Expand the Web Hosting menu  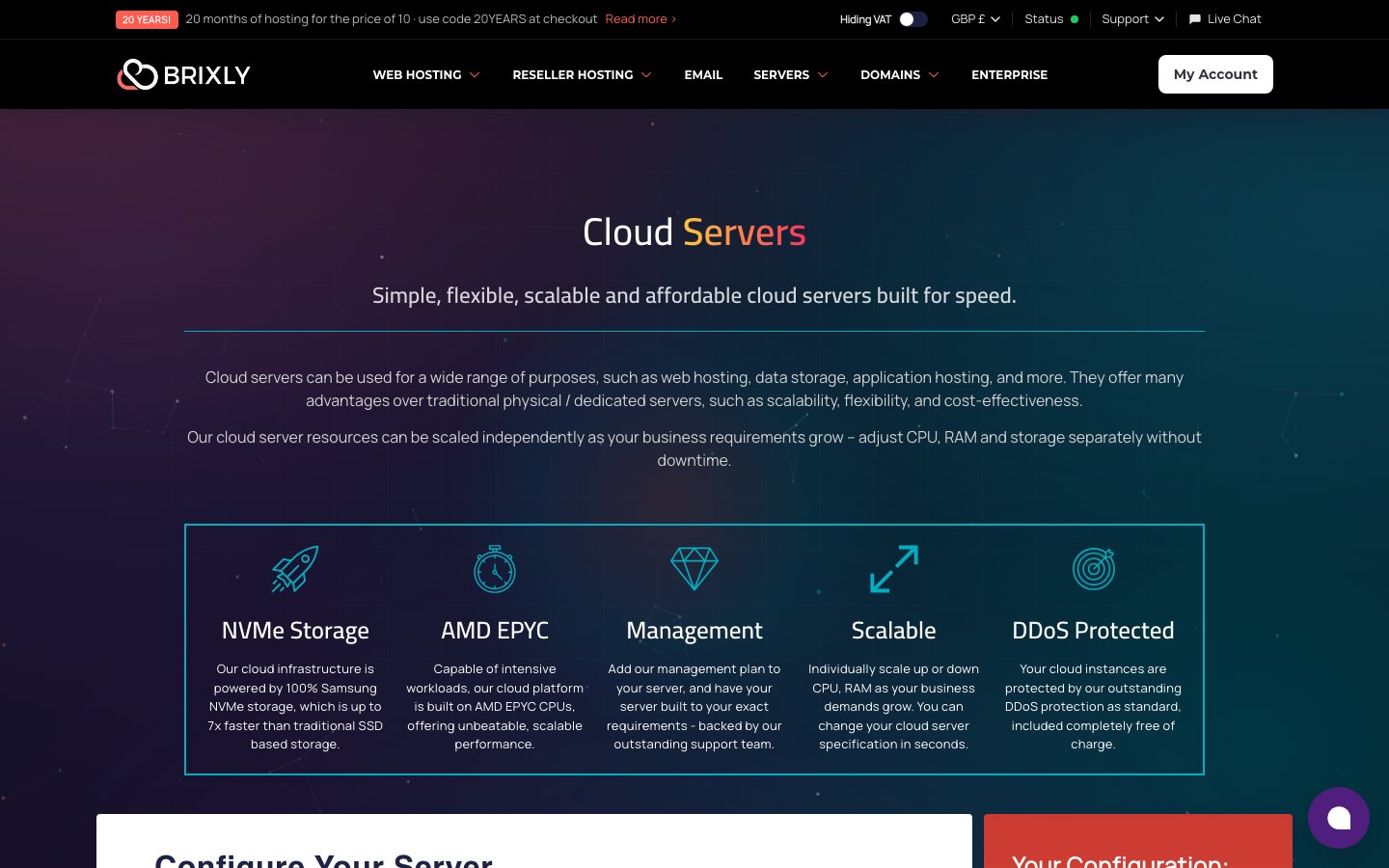pos(426,74)
